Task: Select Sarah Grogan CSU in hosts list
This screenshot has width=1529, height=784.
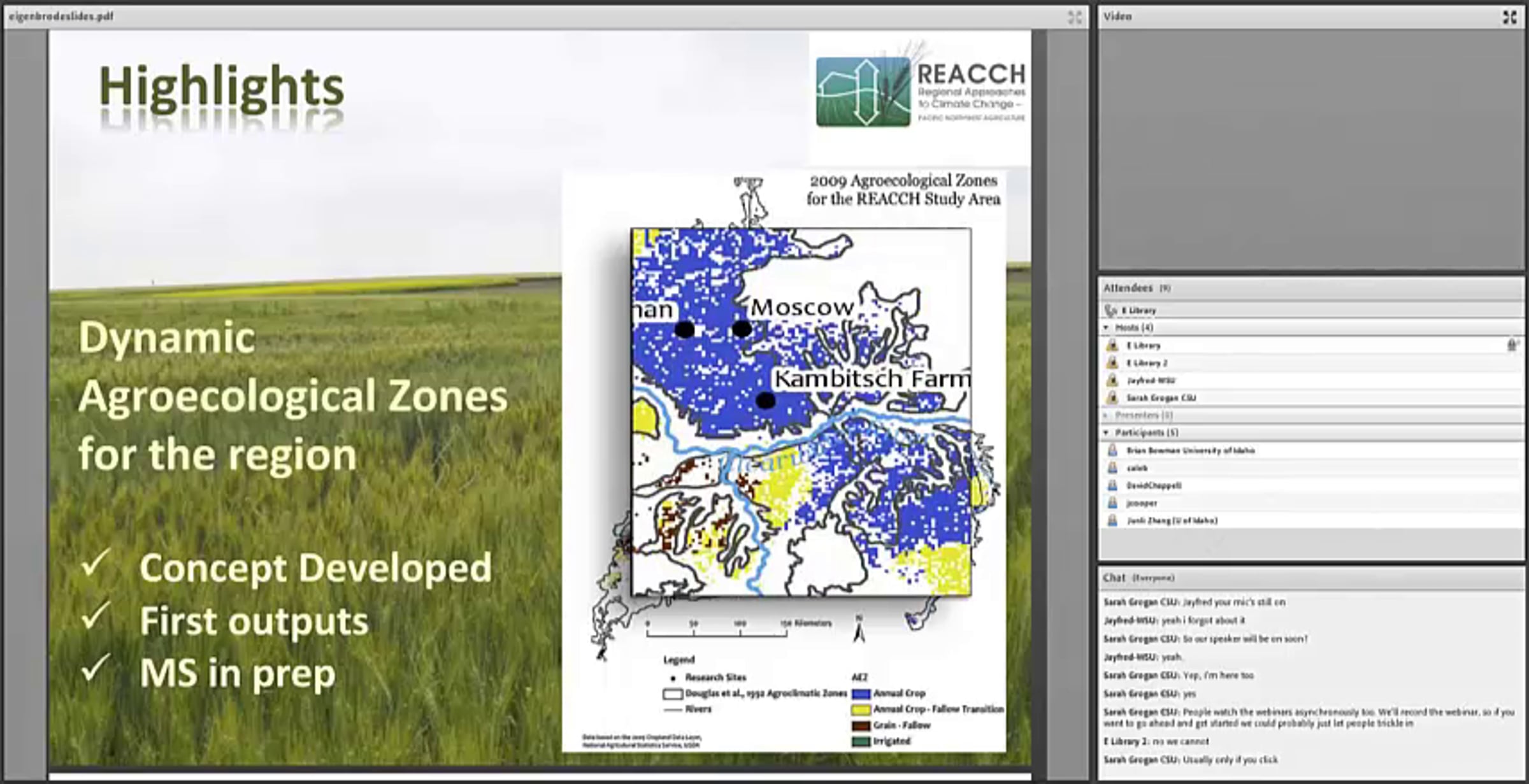Action: (1161, 398)
